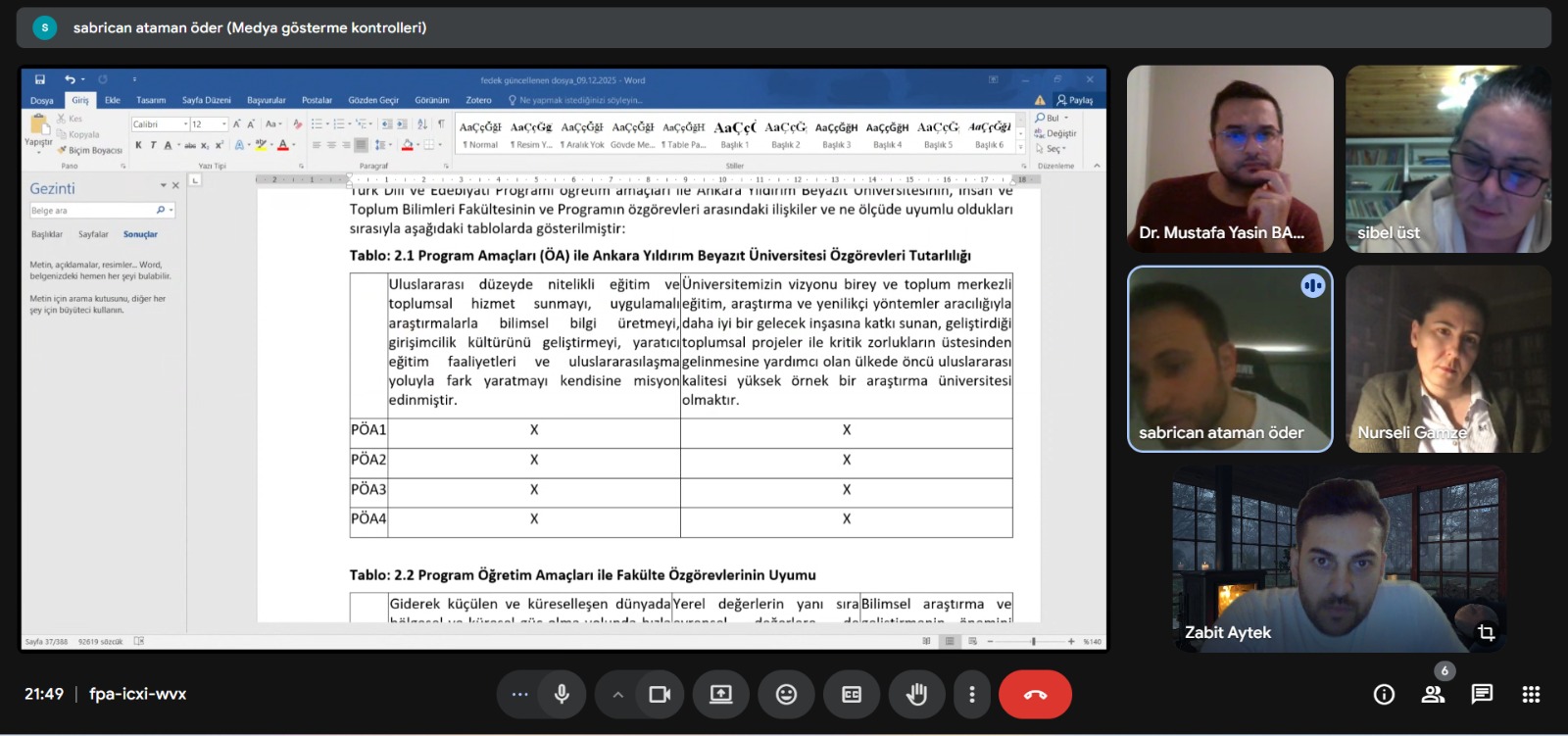Open the meeting chat panel
Image resolution: width=1568 pixels, height=736 pixels.
click(x=1482, y=694)
